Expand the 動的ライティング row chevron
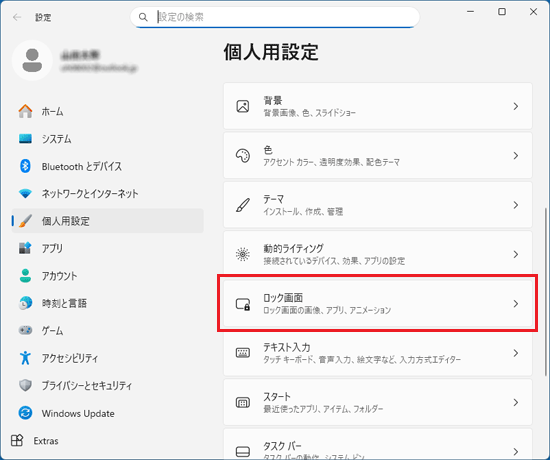The height and width of the screenshot is (460, 550). (x=516, y=254)
